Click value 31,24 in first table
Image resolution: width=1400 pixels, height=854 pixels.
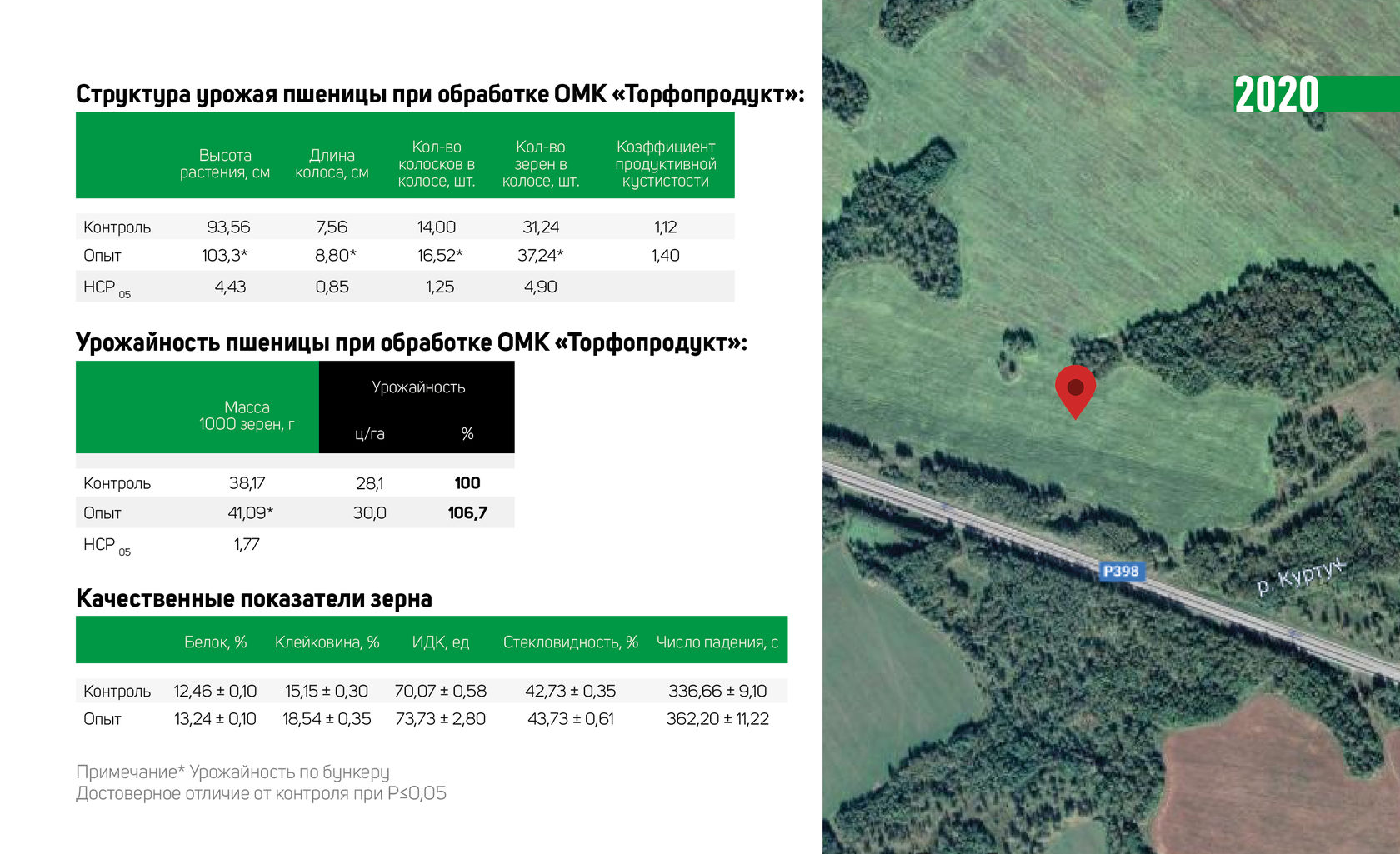point(541,227)
